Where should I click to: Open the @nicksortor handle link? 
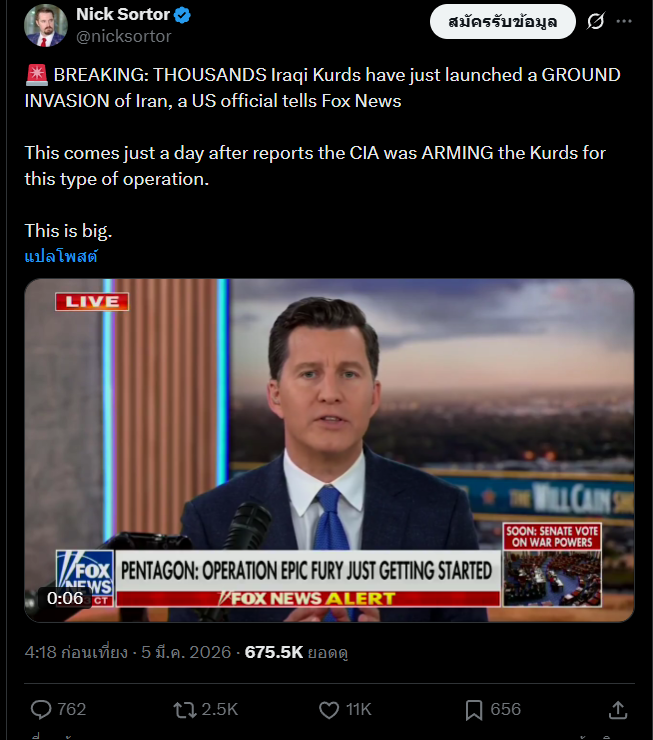124,36
